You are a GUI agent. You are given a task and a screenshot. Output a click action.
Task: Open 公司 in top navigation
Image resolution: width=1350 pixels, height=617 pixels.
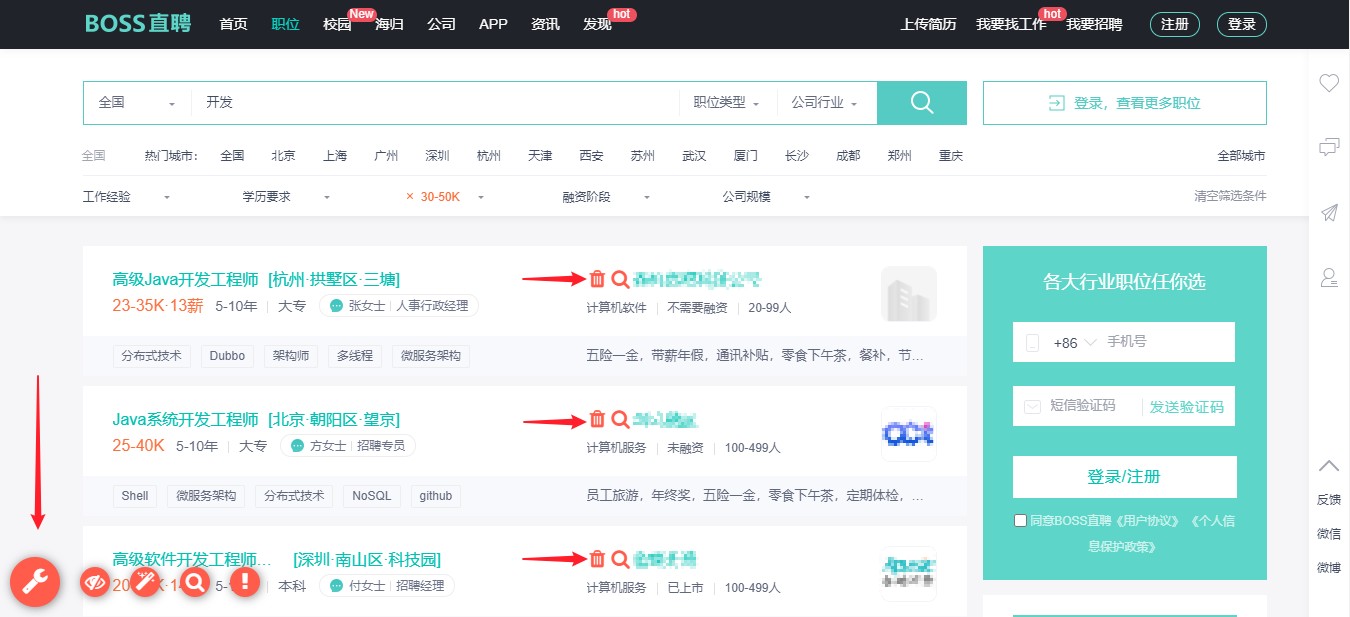(441, 24)
